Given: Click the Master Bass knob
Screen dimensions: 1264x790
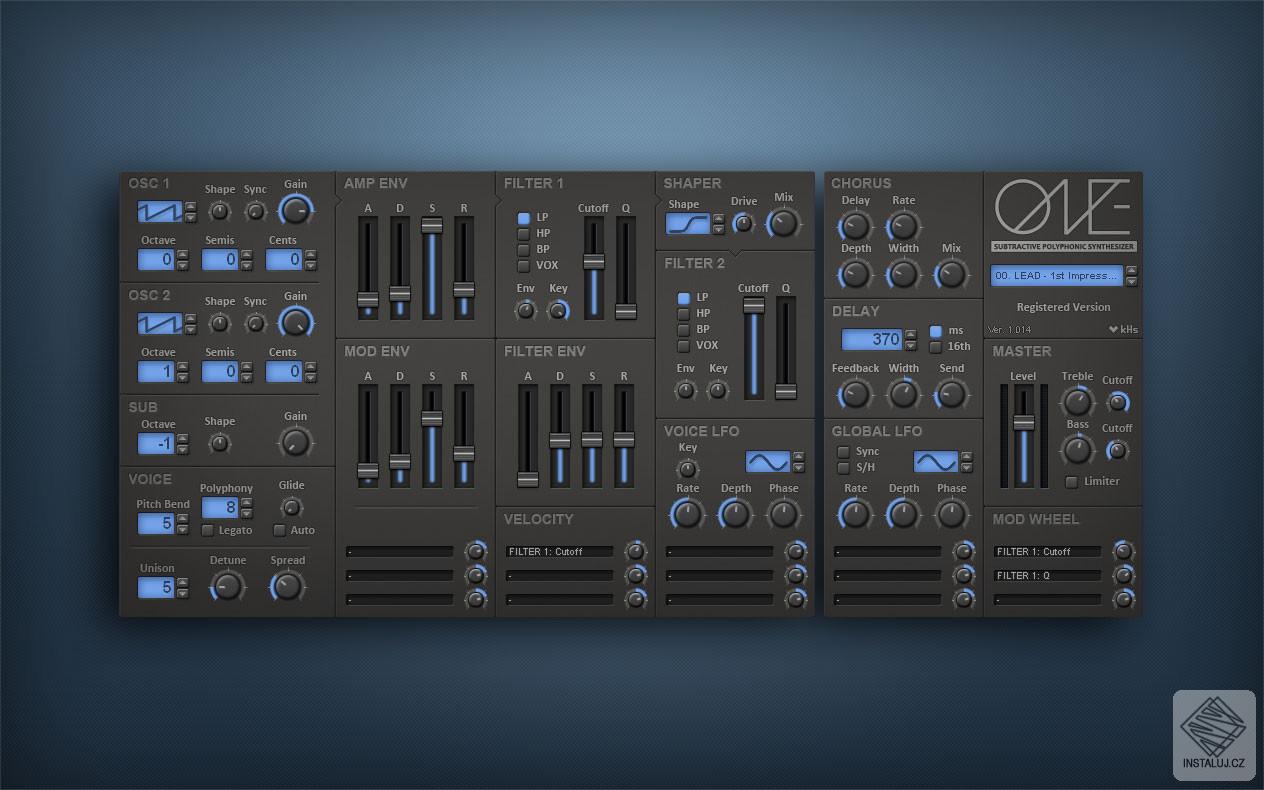Looking at the screenshot, I should coord(1077,450).
